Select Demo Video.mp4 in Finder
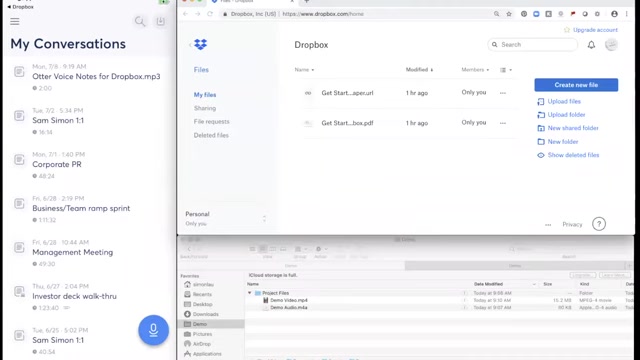 289,300
